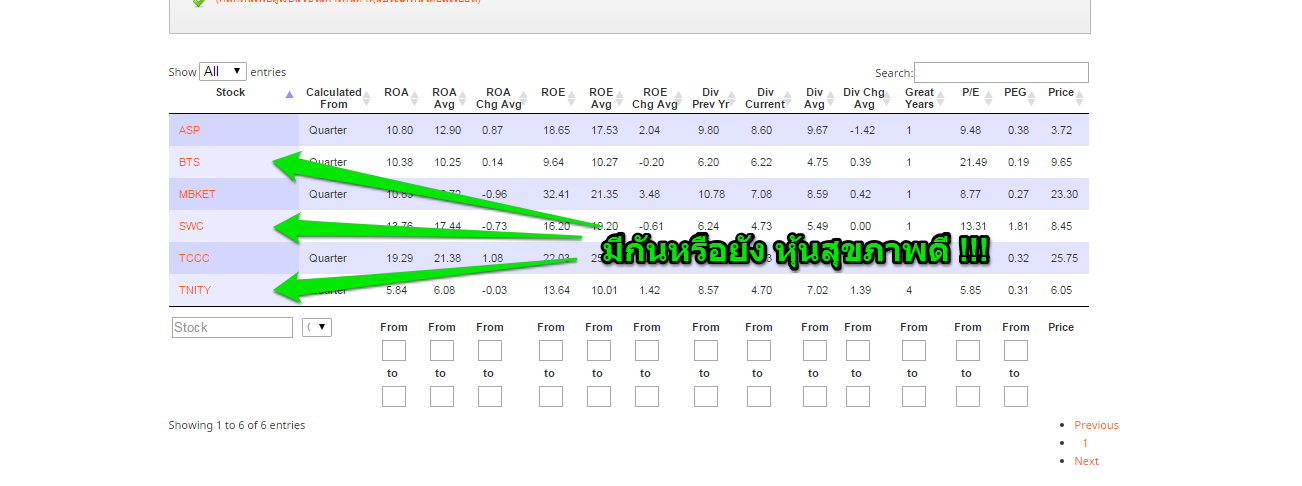The width and height of the screenshot is (1302, 486).
Task: Sort by PEG column header
Action: click(1020, 98)
